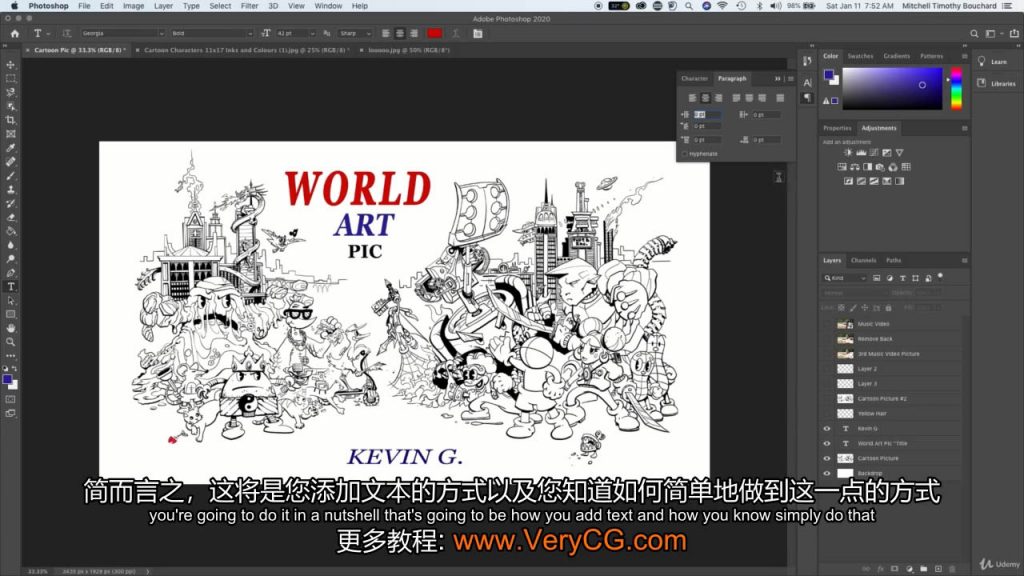Hide the World Art Pic Title layer
The height and width of the screenshot is (576, 1024).
tap(827, 443)
